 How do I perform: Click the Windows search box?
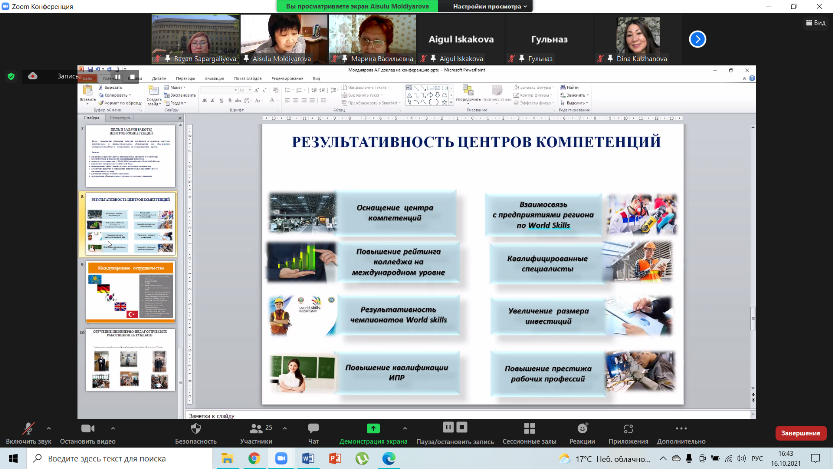(x=120, y=457)
